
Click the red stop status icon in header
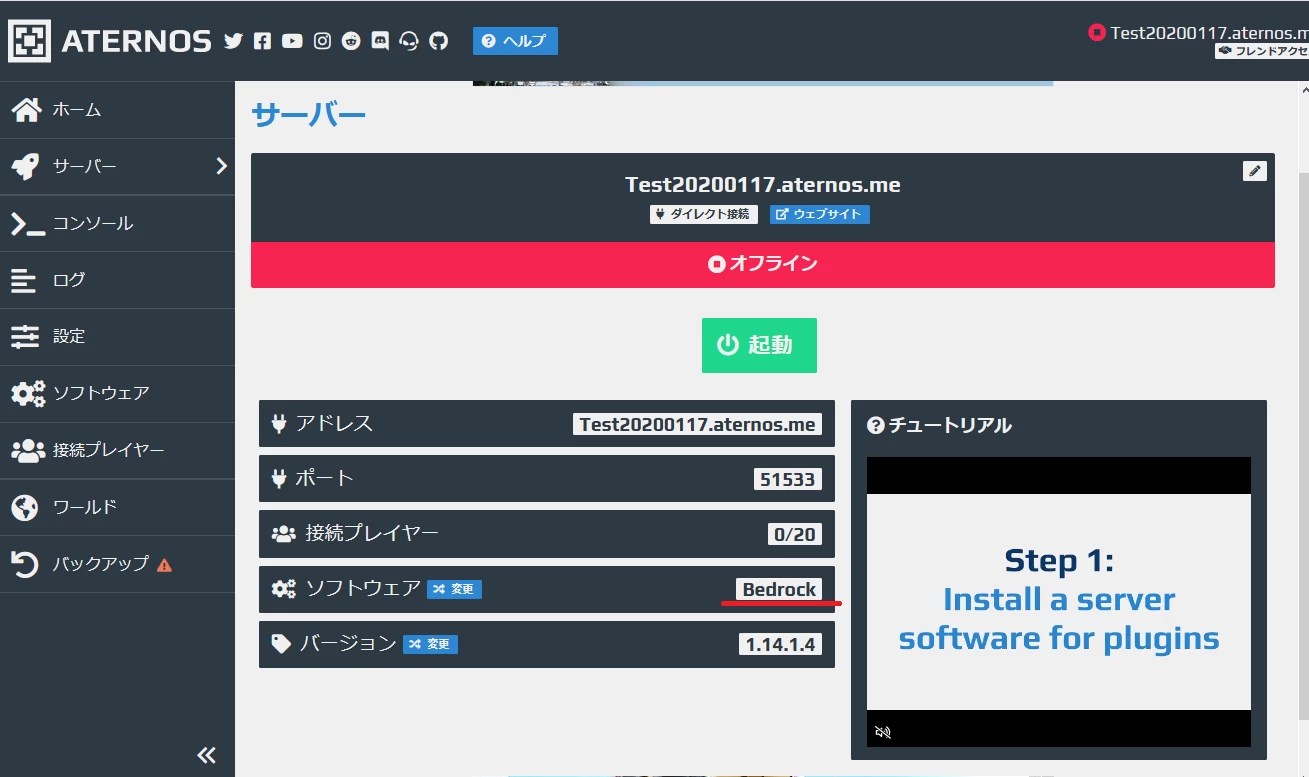pyautogui.click(x=1097, y=32)
